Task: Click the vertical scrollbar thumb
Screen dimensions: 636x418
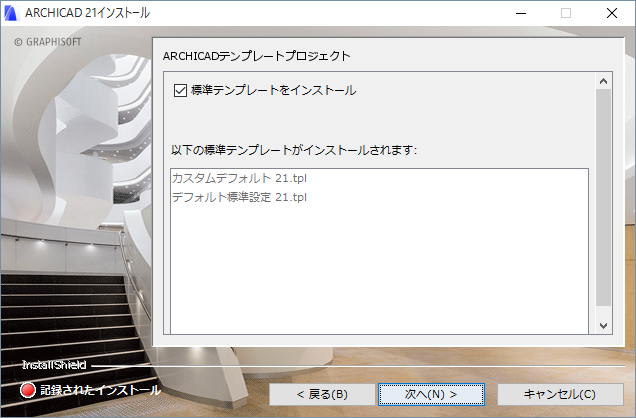Action: point(604,197)
